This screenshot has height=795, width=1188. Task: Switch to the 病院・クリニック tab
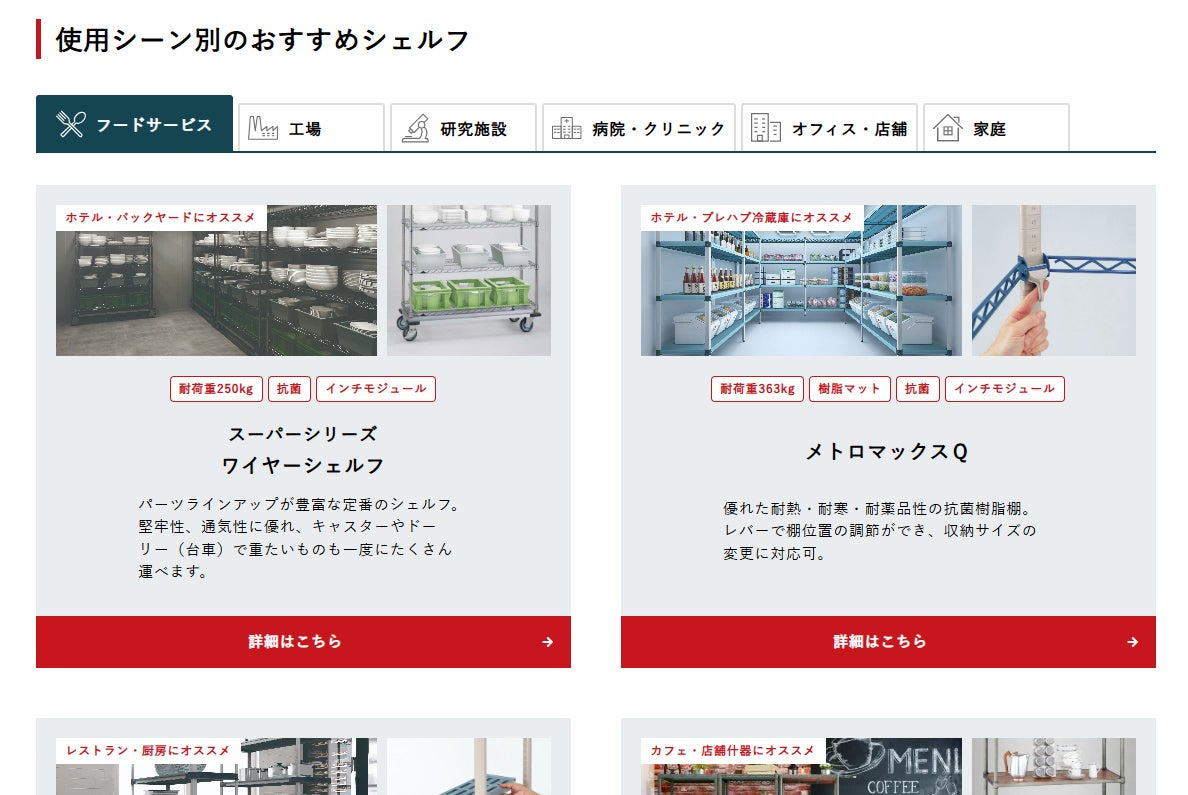click(639, 128)
